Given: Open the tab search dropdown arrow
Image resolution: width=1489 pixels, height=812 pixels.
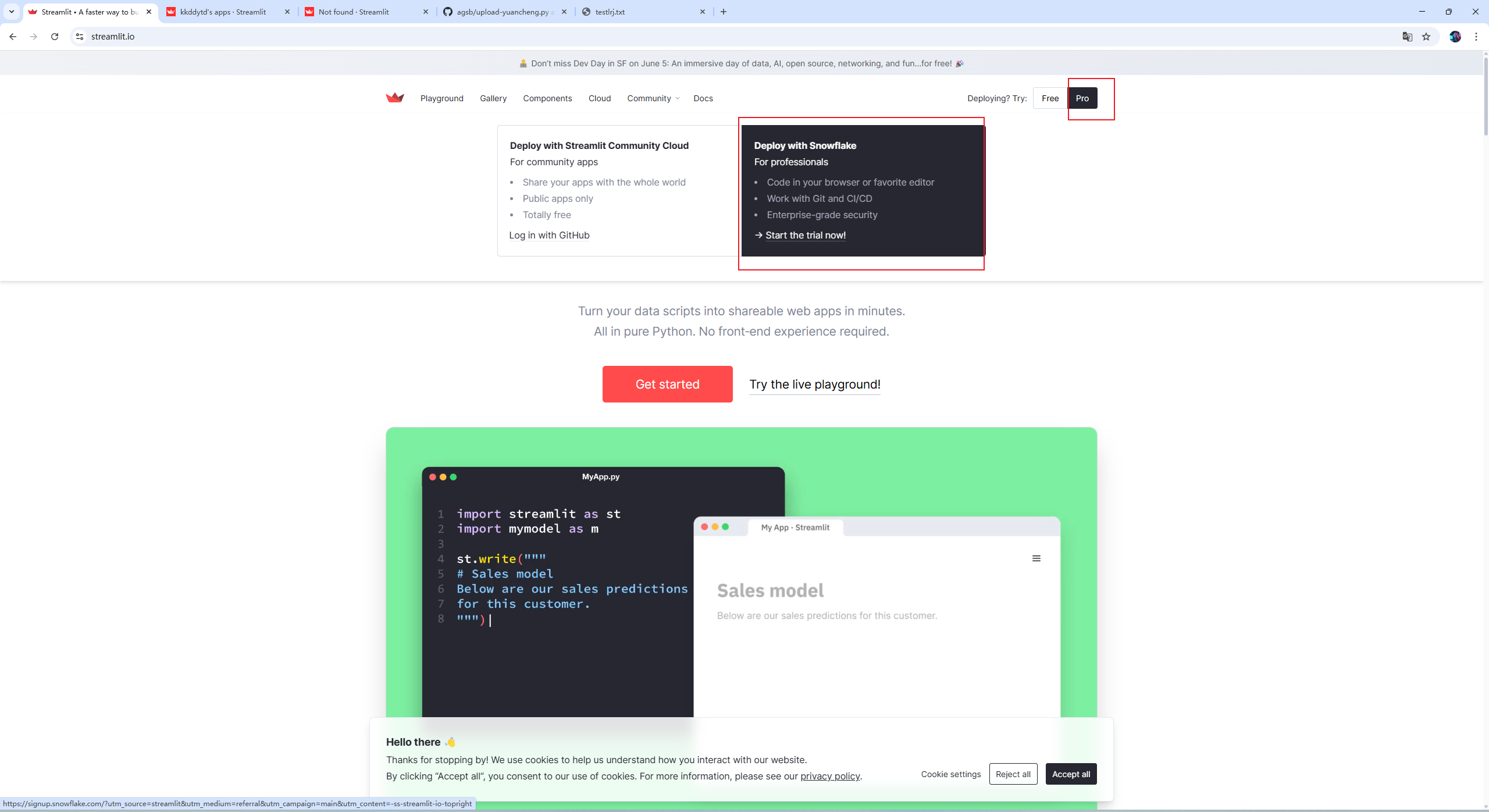Looking at the screenshot, I should (x=12, y=12).
